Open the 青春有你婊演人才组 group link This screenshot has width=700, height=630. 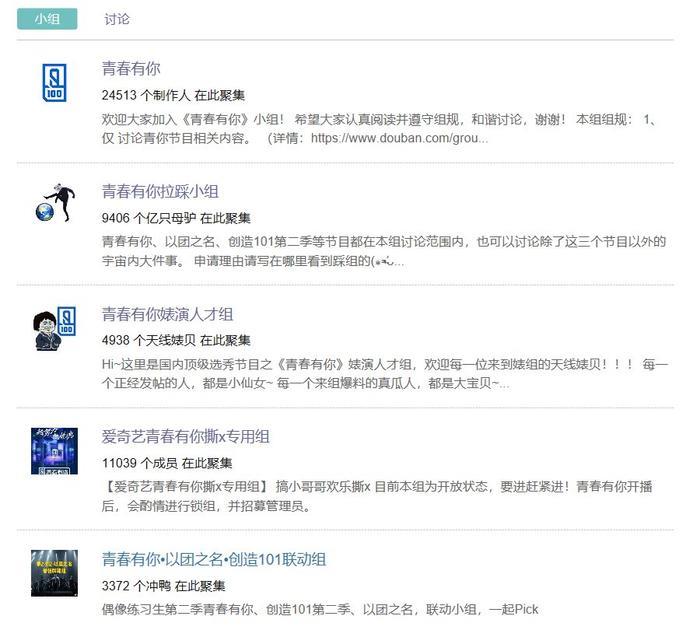coord(167,314)
